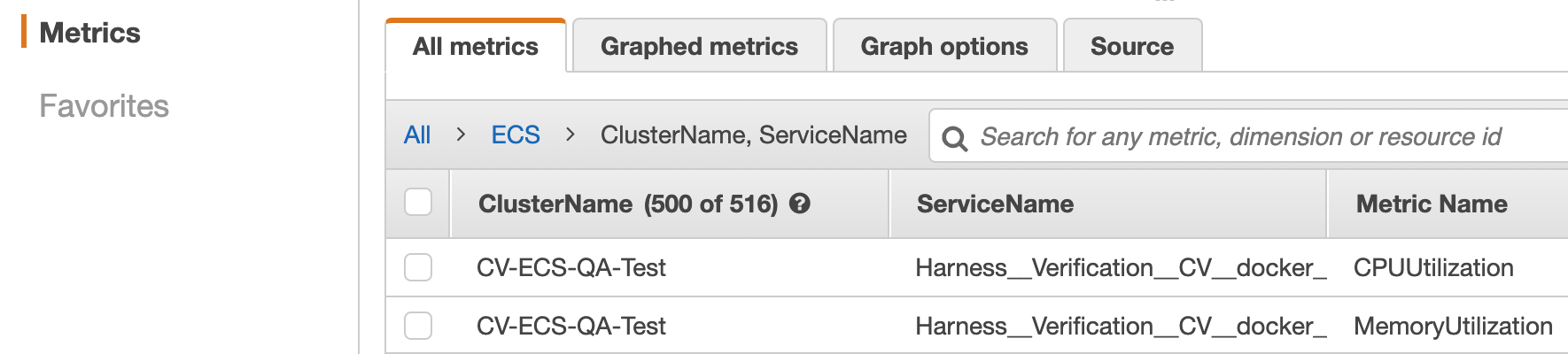Screen dimensions: 1568x354
Task: Open the ClusterName help question-mark icon
Action: pos(800,204)
